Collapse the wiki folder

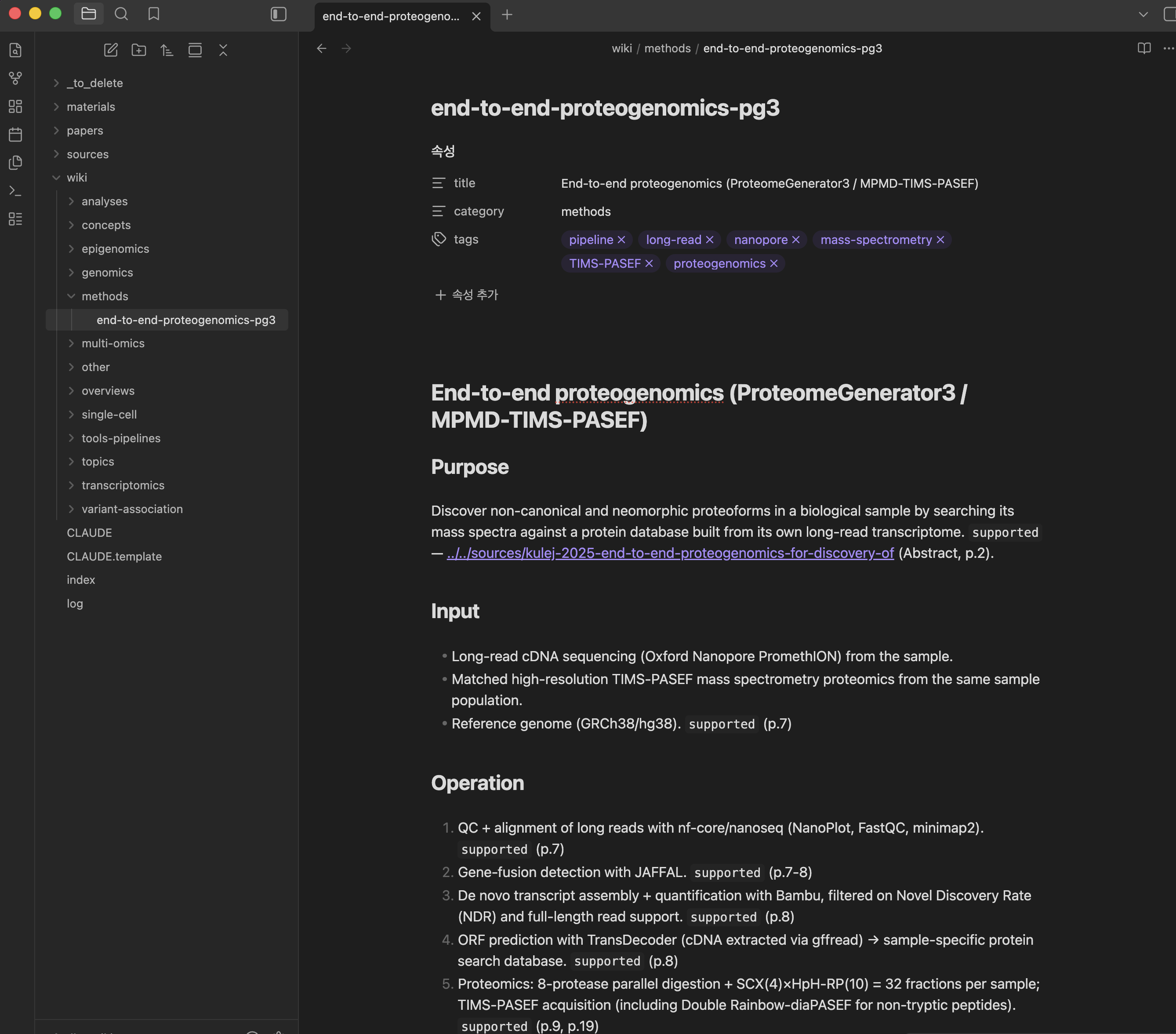(x=56, y=178)
